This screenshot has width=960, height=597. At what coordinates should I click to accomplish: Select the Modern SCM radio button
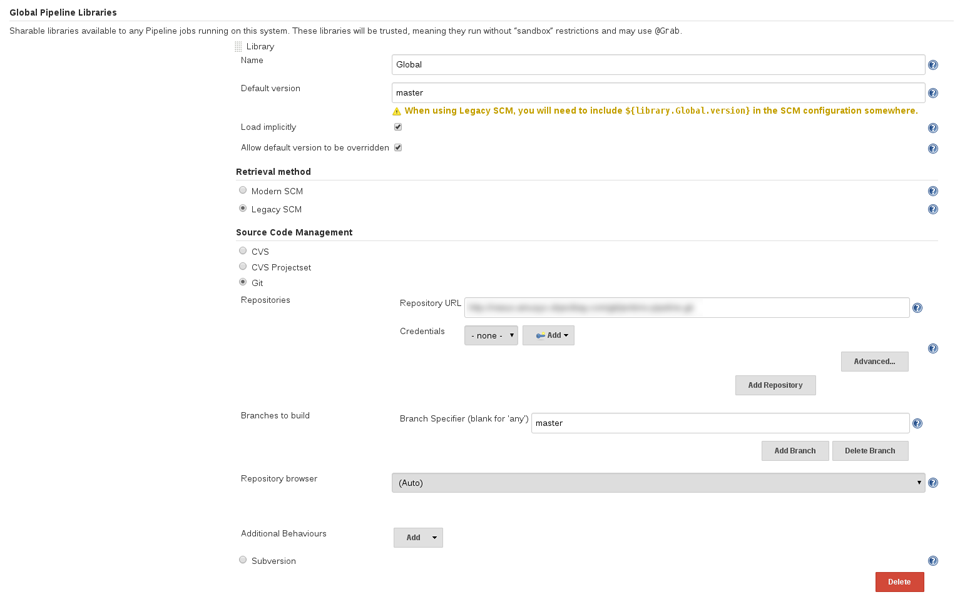coord(243,190)
